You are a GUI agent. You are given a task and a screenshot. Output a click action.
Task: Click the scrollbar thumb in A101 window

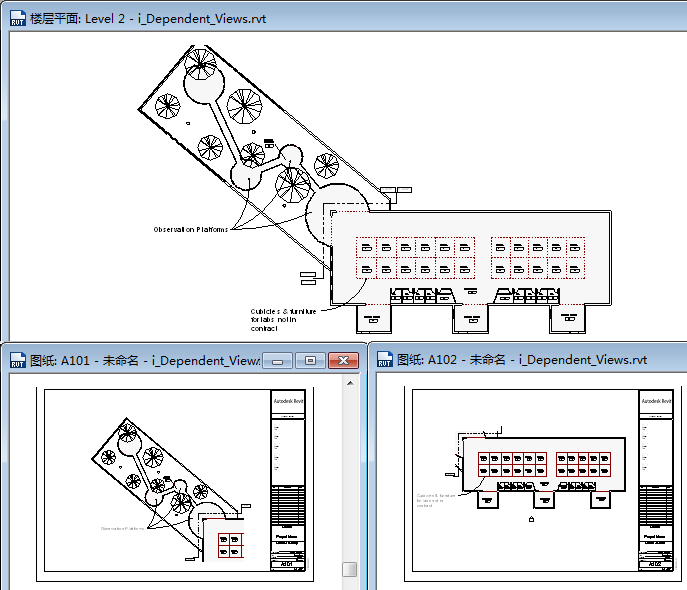(x=350, y=569)
